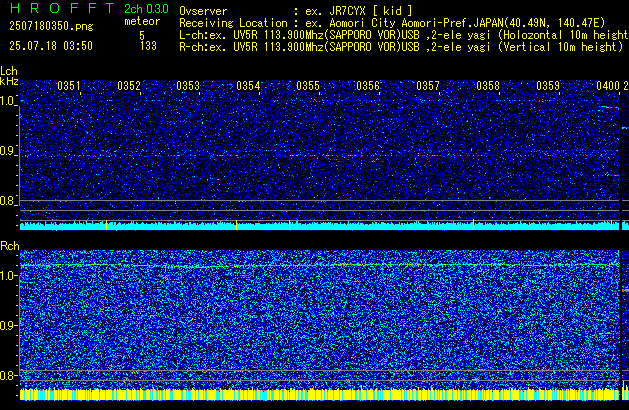Click the value 133 under meteor
This screenshot has width=629, height=410.
(148, 46)
